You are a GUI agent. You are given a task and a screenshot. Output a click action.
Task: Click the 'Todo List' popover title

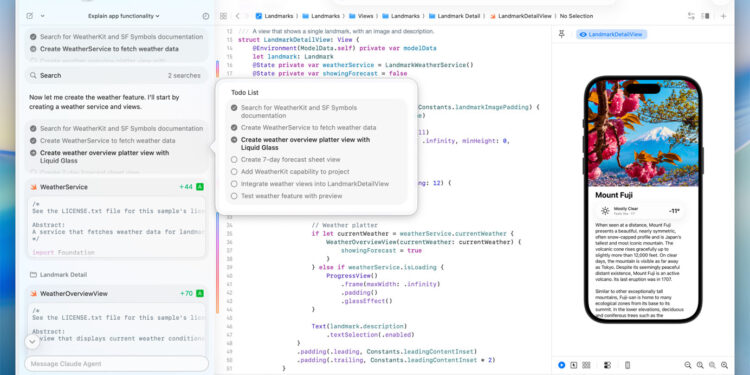[245, 93]
